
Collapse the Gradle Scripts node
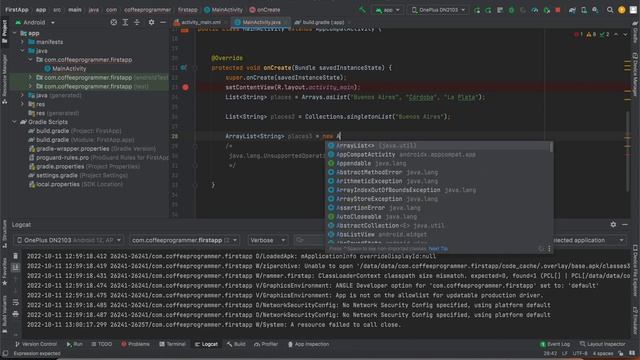pos(15,122)
